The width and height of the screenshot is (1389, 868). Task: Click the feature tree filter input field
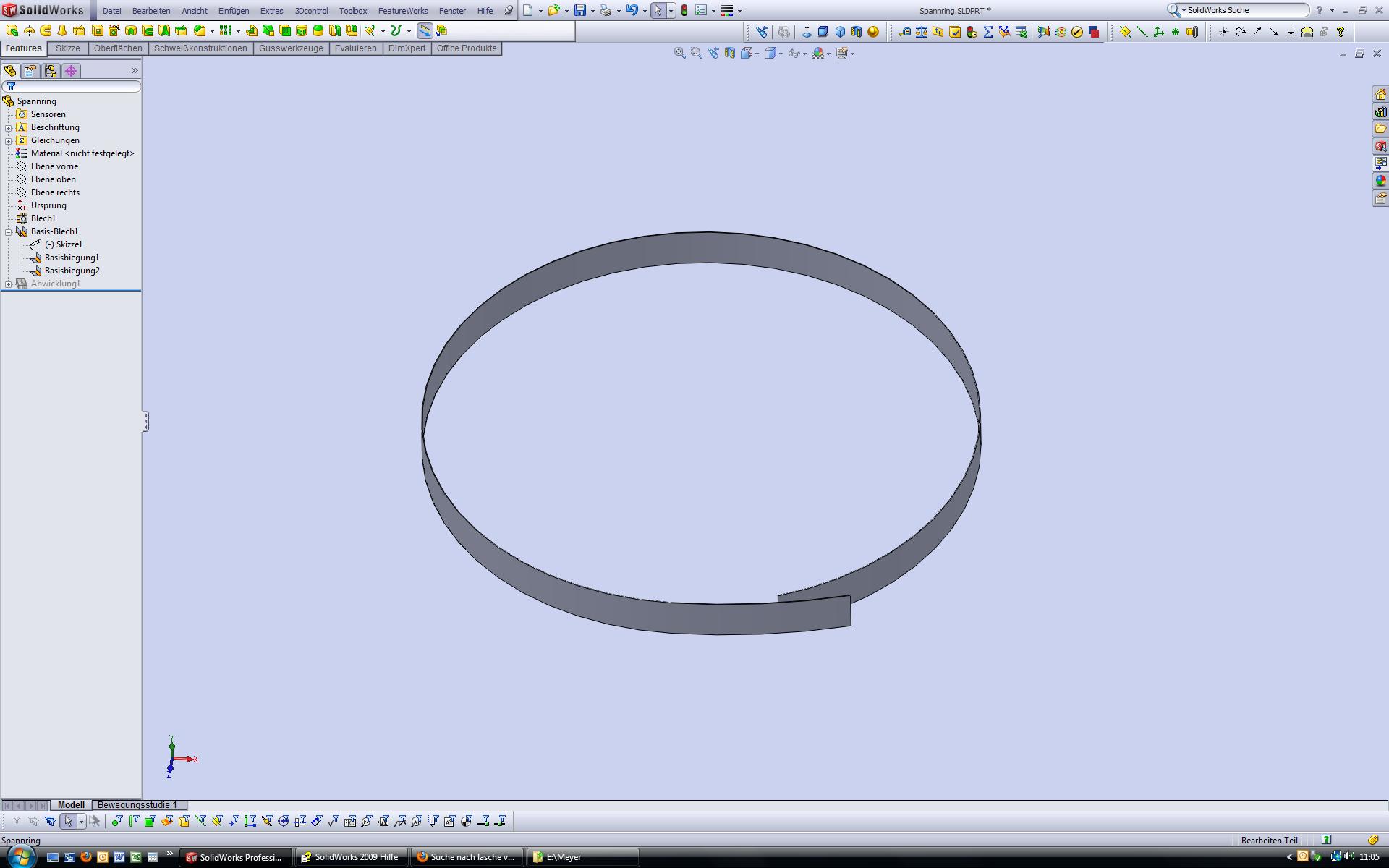coord(72,86)
